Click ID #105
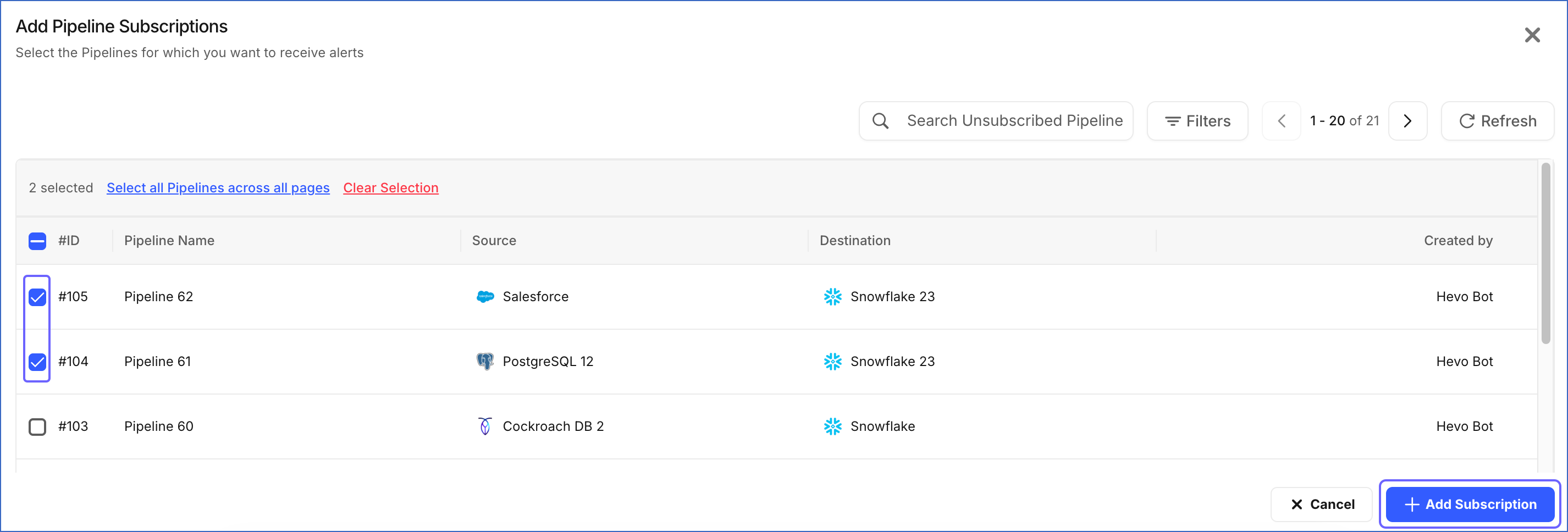Viewport: 1568px width, 532px height. [x=73, y=296]
